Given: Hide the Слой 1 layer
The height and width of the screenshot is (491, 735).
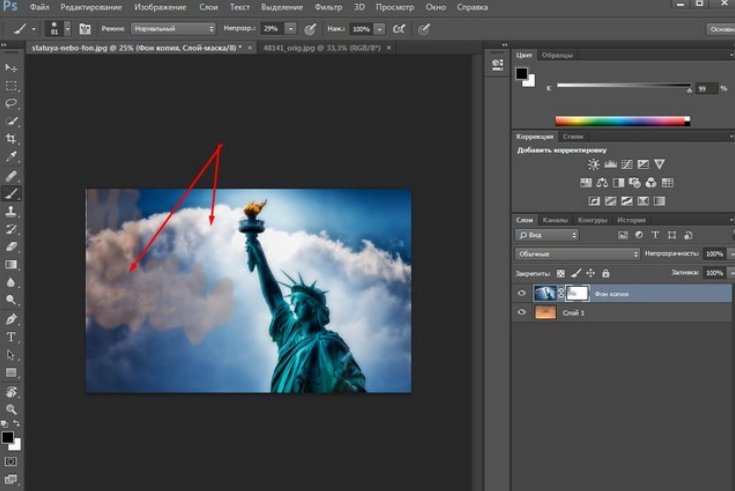Looking at the screenshot, I should click(522, 312).
